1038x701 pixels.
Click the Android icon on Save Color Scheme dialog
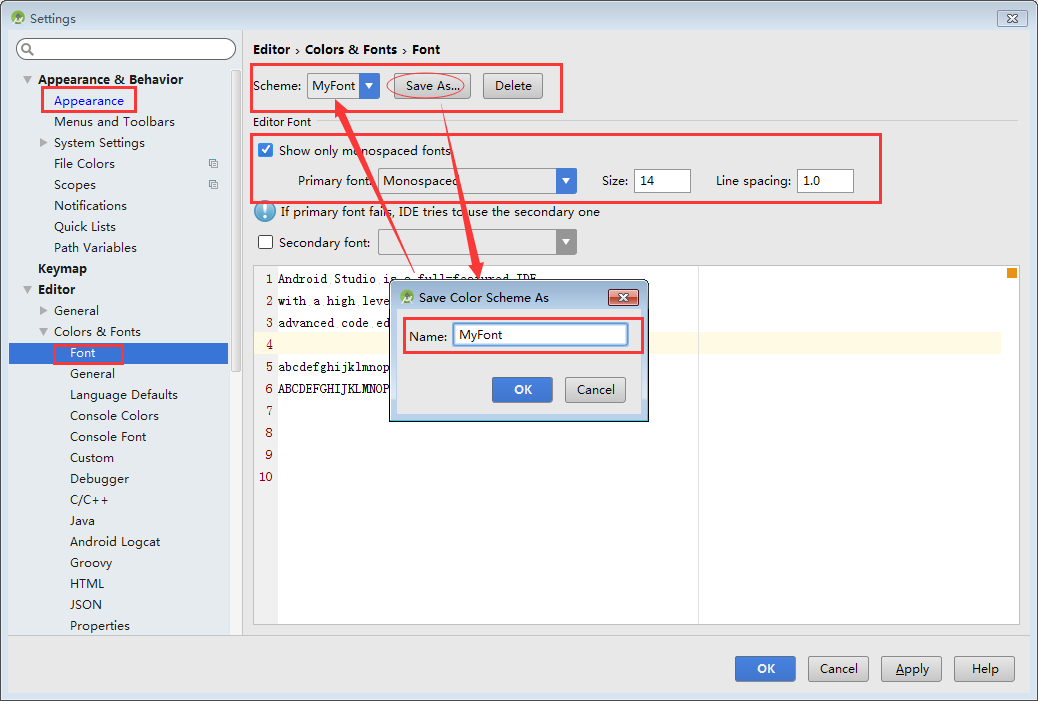click(x=405, y=297)
